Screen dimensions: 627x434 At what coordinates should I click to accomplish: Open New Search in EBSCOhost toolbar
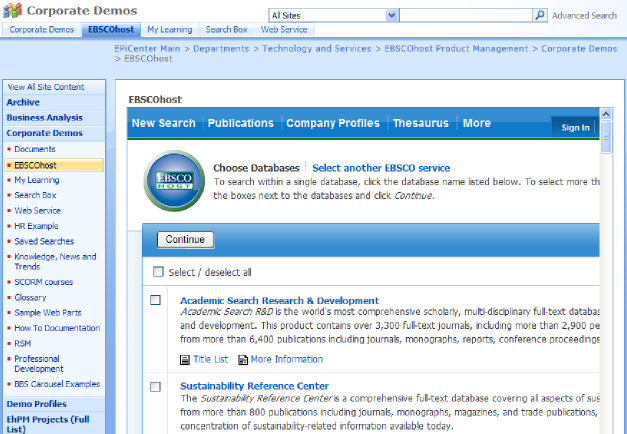[164, 123]
